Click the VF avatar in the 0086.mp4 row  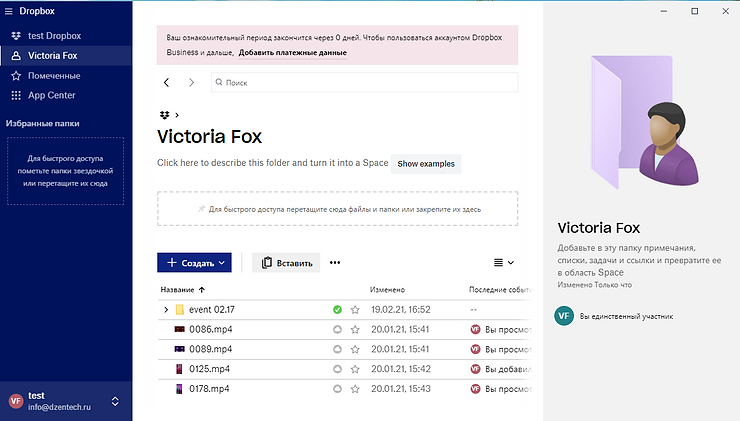click(475, 329)
